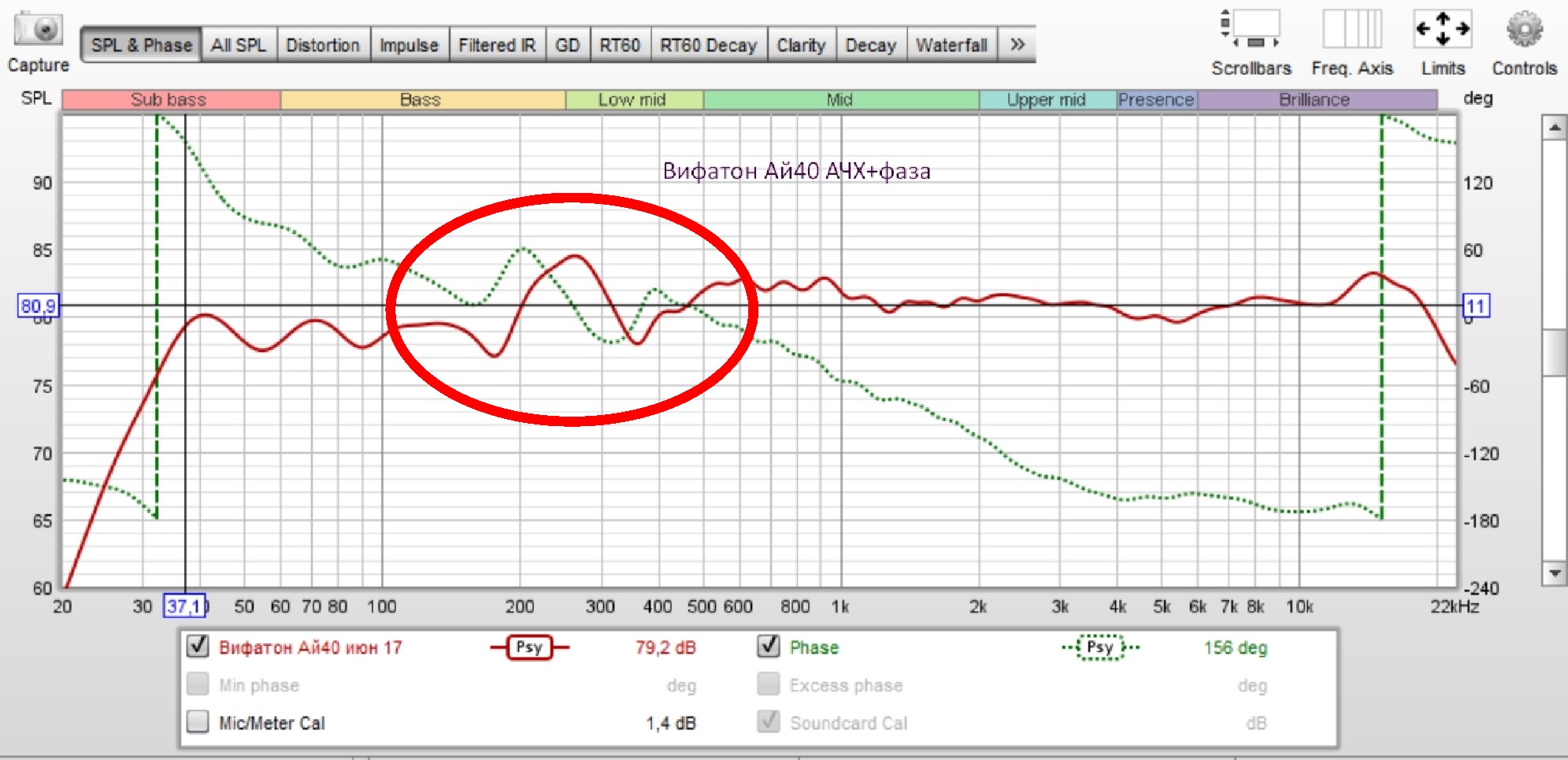Click the red Psy smoothing button for SPL trace
Image resolution: width=1568 pixels, height=760 pixels.
tap(529, 647)
